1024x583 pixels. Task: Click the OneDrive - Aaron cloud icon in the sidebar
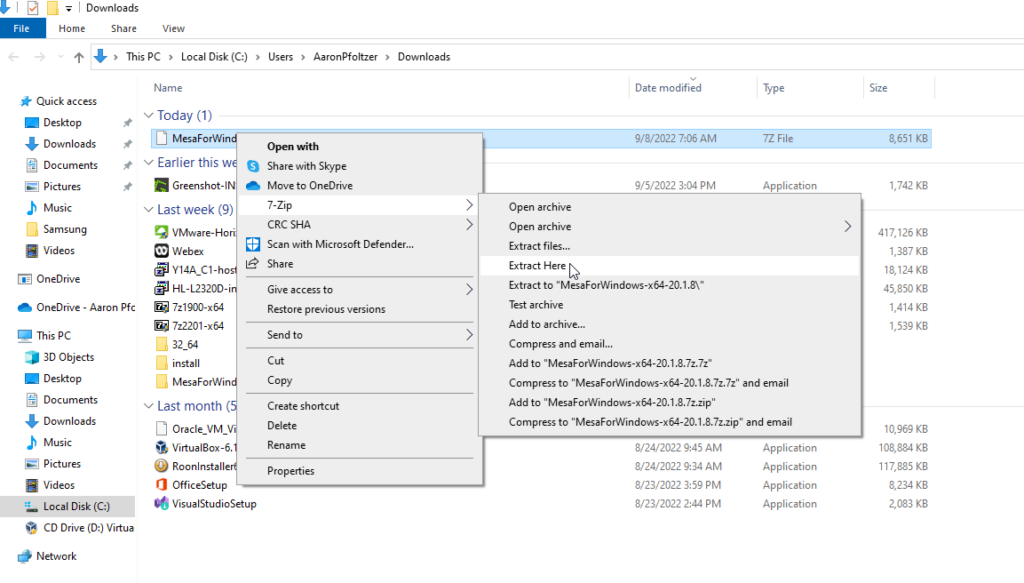[x=25, y=307]
